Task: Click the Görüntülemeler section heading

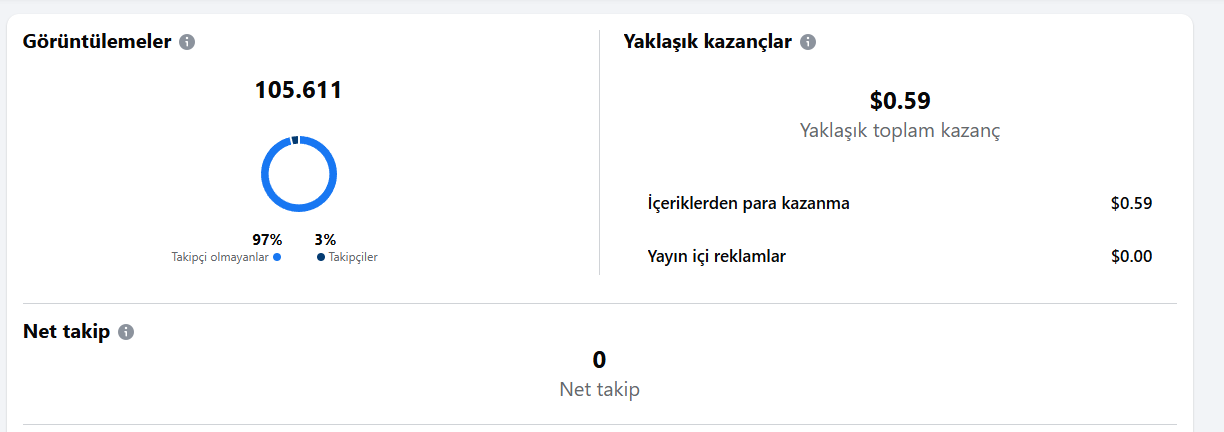Action: tap(98, 42)
